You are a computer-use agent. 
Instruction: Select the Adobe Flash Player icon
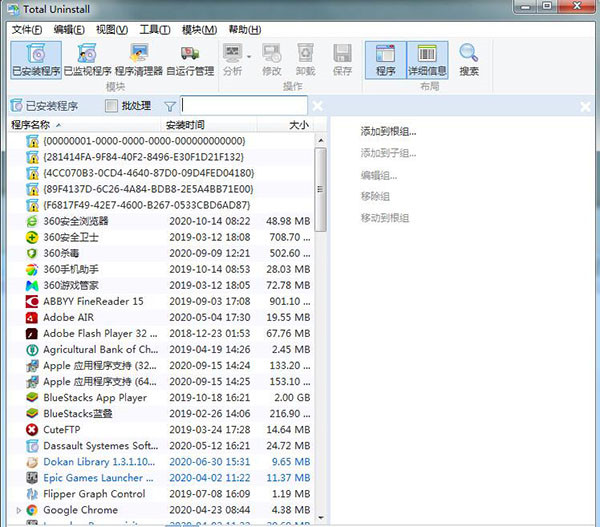32,334
